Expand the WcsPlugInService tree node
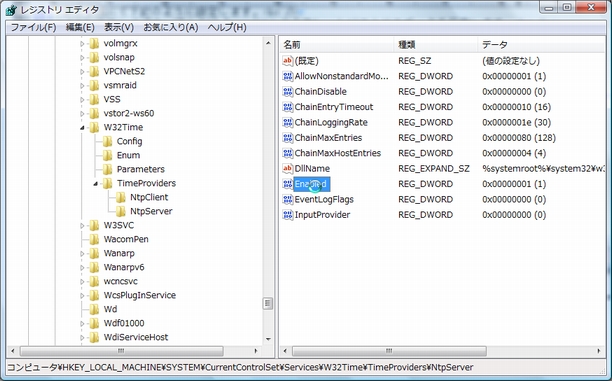The height and width of the screenshot is (381, 612). click(82, 296)
